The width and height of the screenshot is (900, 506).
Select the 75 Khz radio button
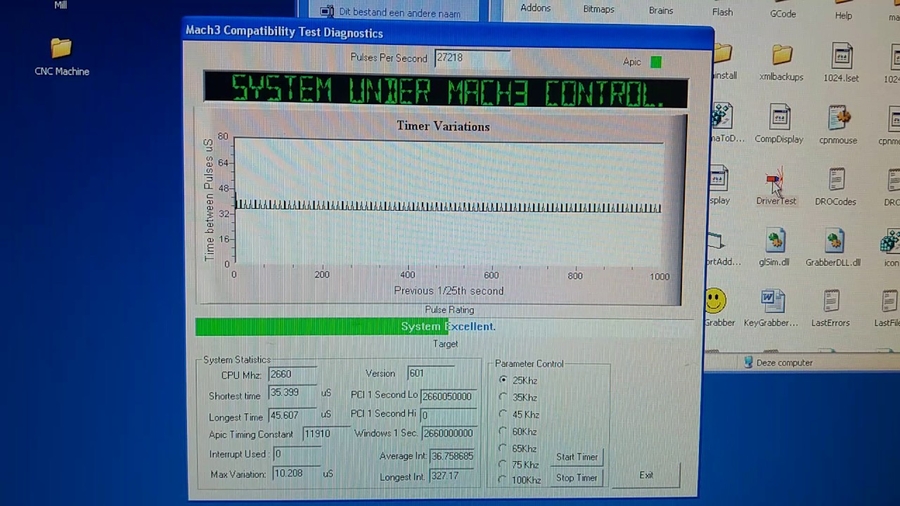pos(503,464)
